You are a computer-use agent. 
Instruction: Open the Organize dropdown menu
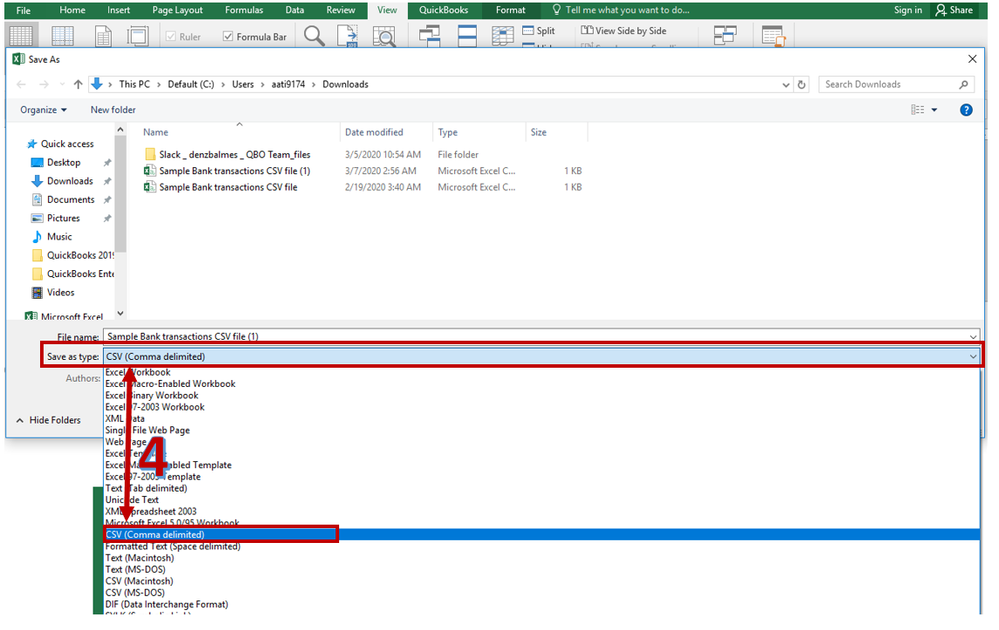pos(43,110)
